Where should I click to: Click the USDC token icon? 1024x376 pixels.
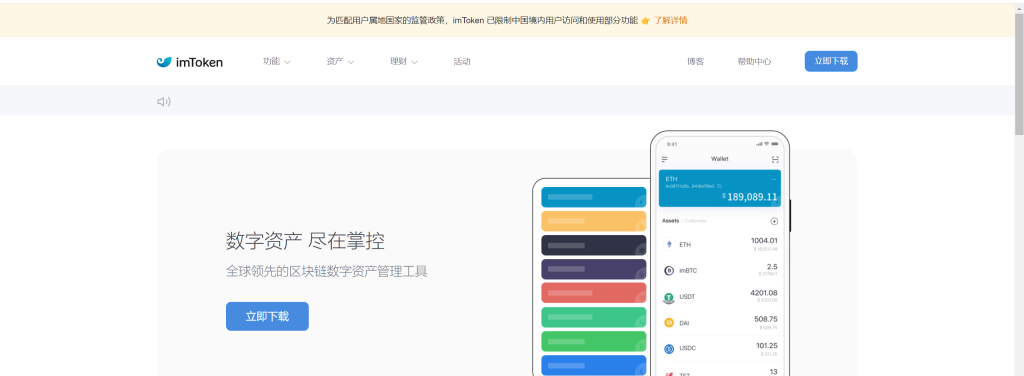[669, 349]
